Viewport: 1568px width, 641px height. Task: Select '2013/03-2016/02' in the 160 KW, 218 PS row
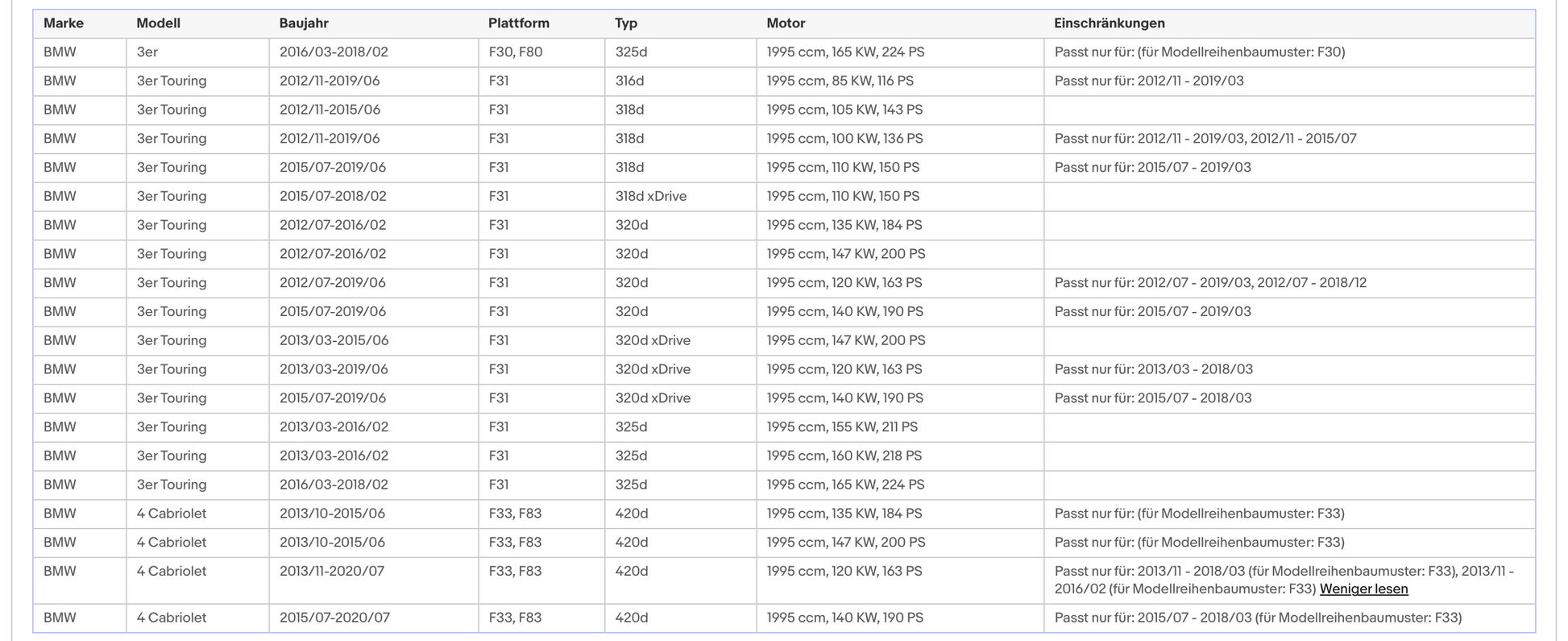pyautogui.click(x=334, y=456)
